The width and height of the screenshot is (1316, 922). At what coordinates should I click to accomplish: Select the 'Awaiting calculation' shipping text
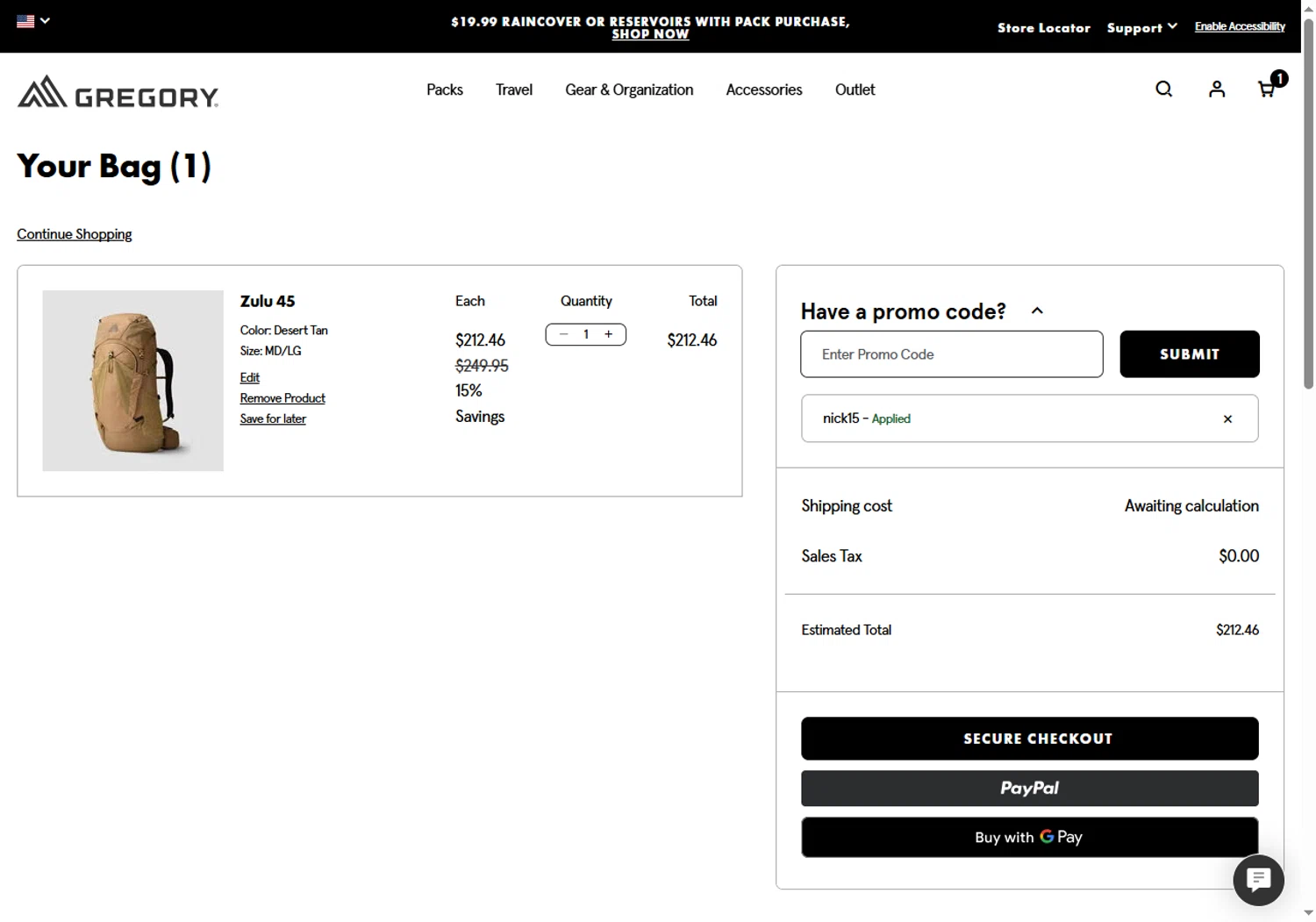pos(1191,506)
